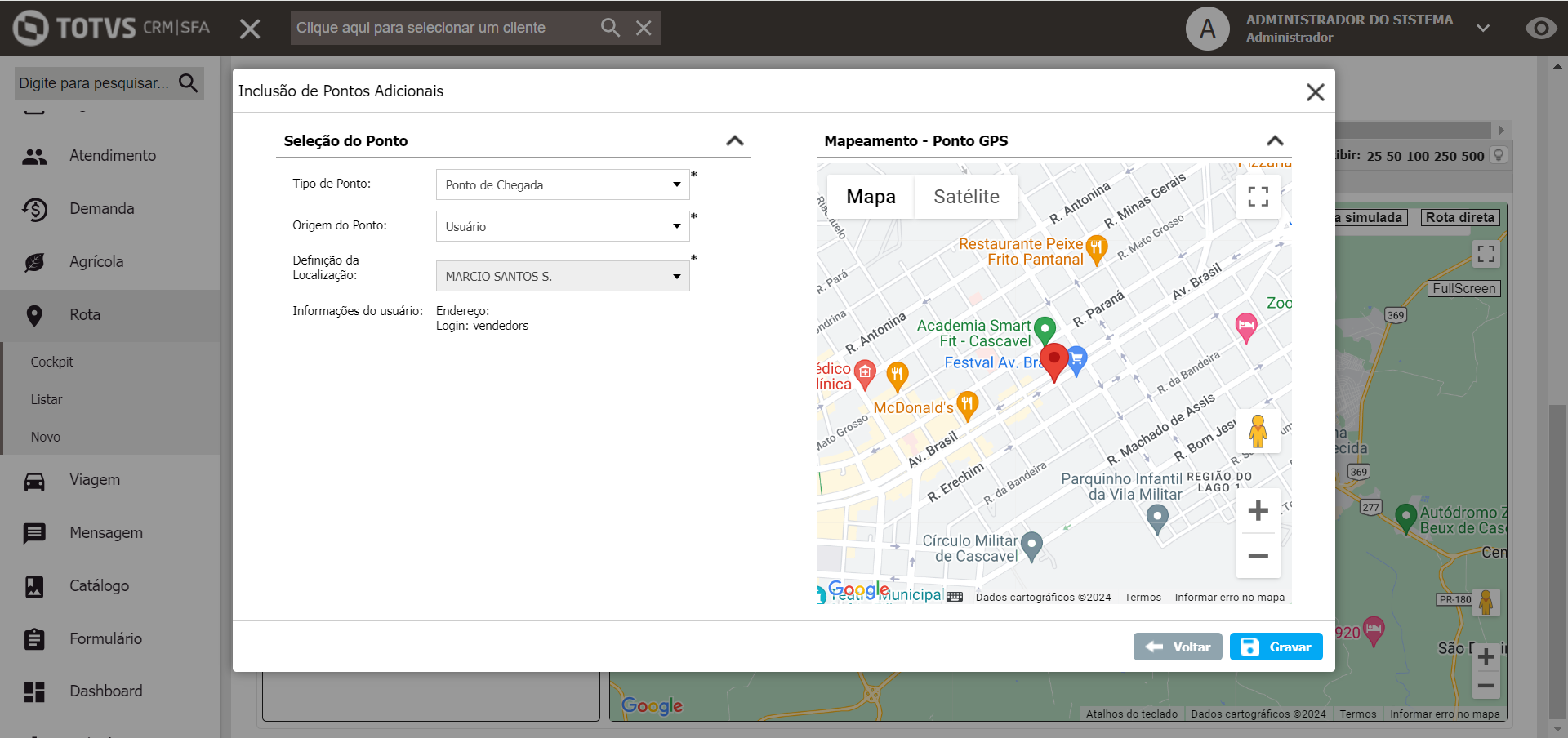The height and width of the screenshot is (738, 1568).
Task: Zoom in on the background map
Action: (x=1486, y=656)
